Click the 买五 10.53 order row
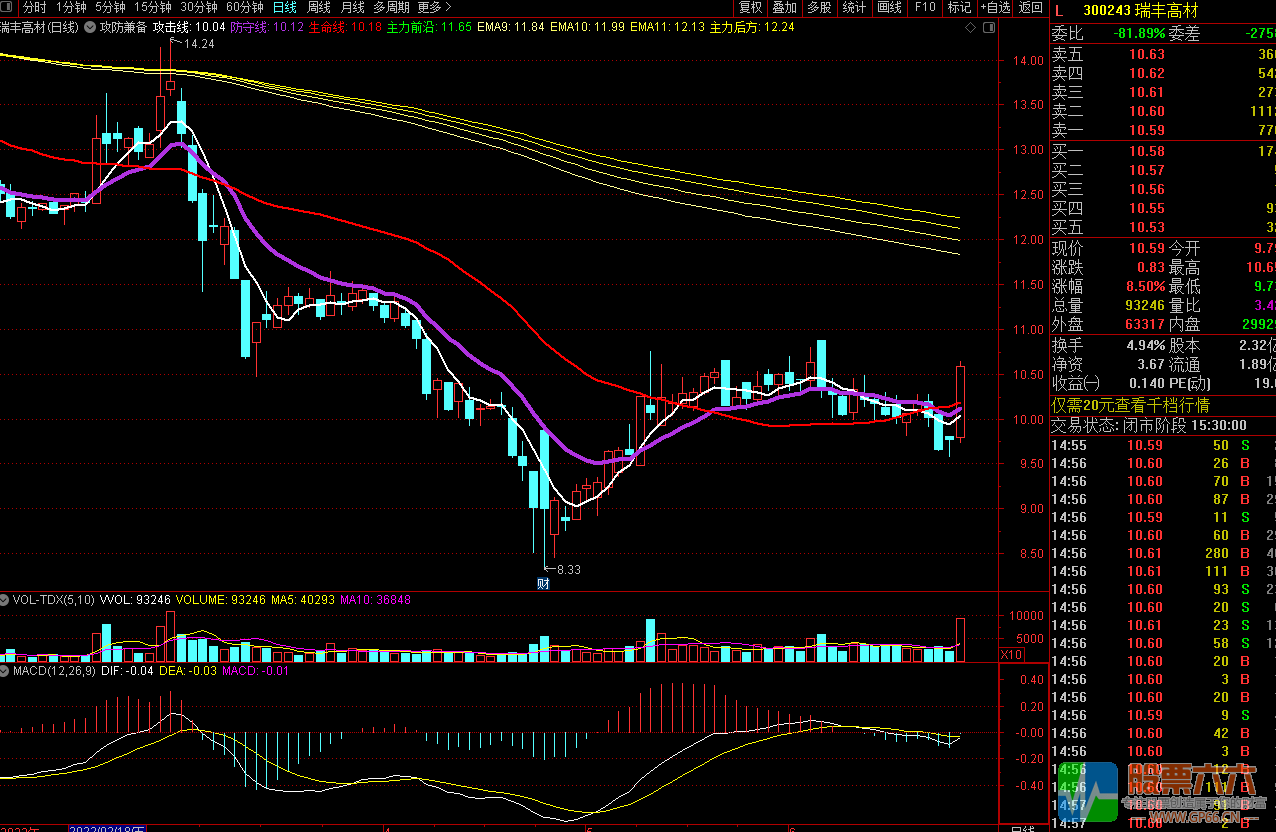The image size is (1276, 832). [x=1163, y=227]
